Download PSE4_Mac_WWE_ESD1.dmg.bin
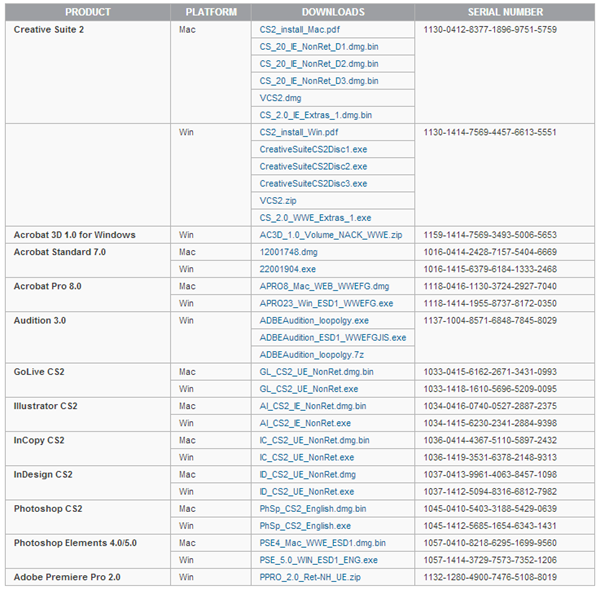Screen dimensions: 600x590 coord(323,543)
